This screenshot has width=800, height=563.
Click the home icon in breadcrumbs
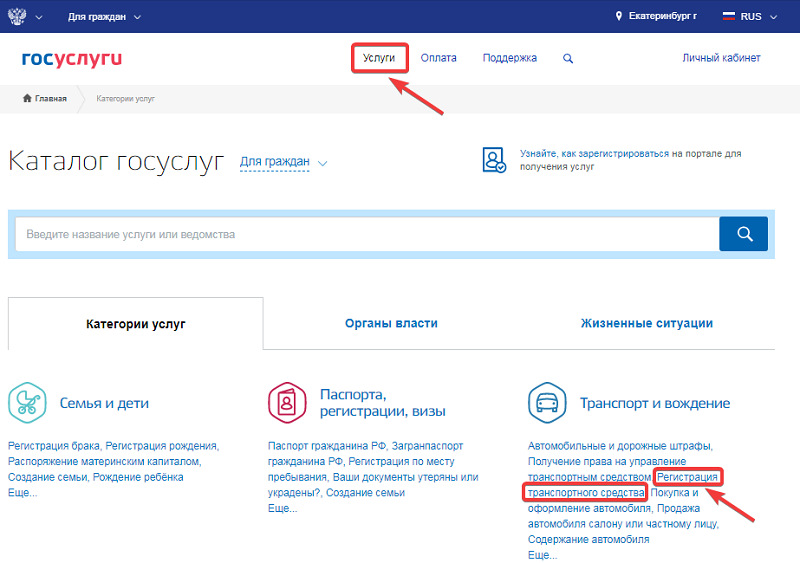coord(27,98)
